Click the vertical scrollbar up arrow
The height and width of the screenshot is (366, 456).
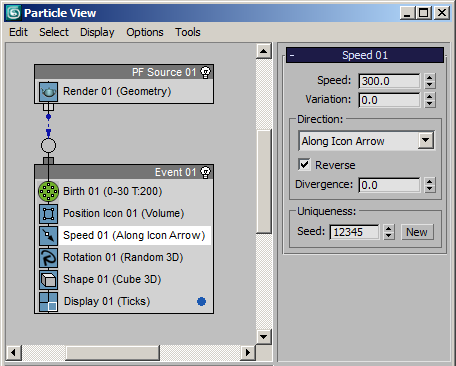click(x=264, y=51)
